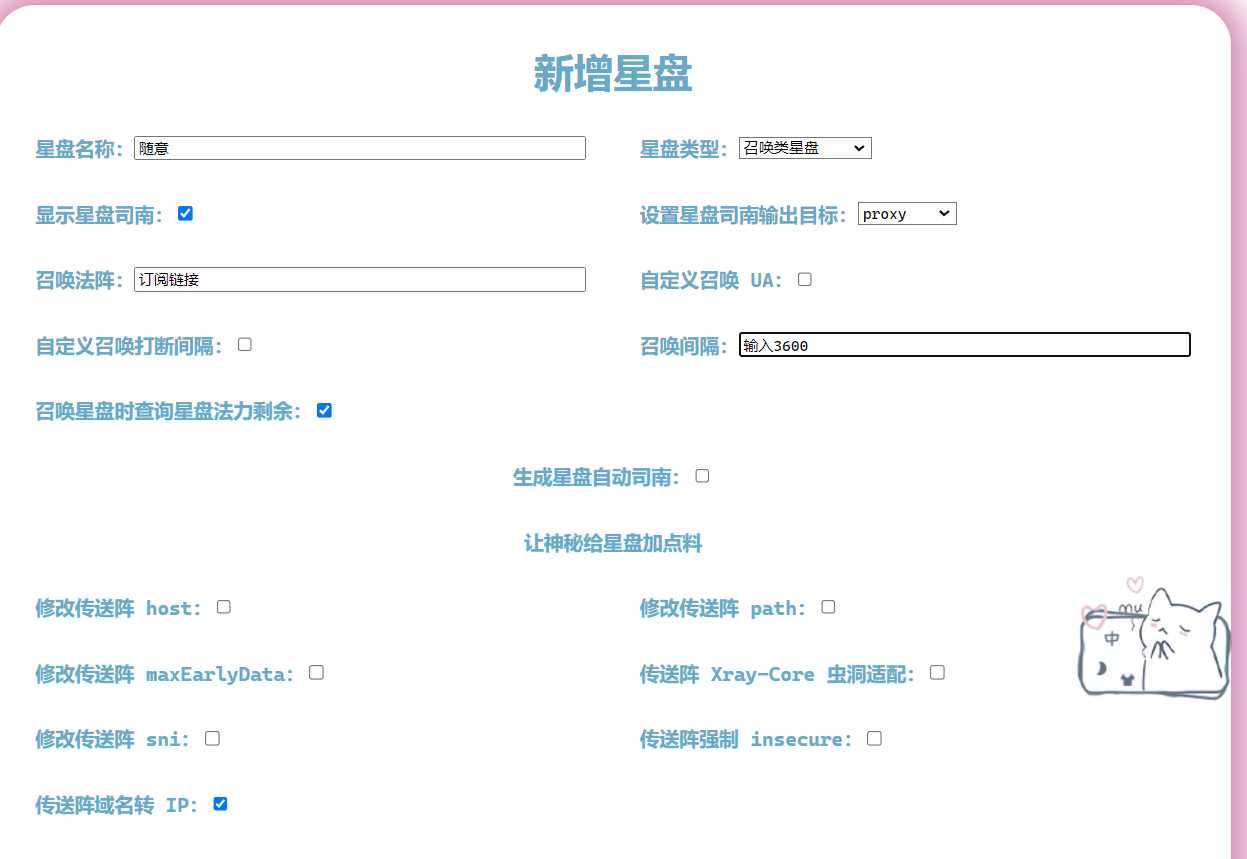Uncheck the 传送阵域名转 IP checkbox

220,803
